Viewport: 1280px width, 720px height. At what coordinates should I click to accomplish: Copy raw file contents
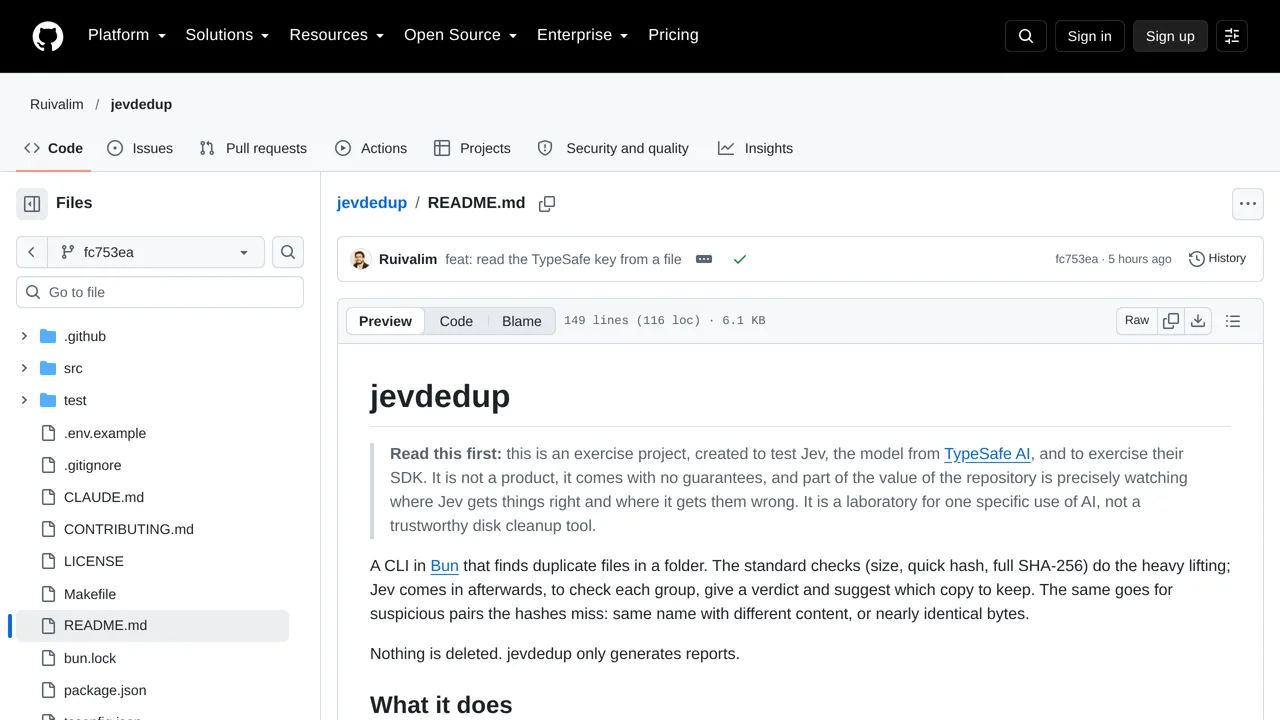point(1171,321)
